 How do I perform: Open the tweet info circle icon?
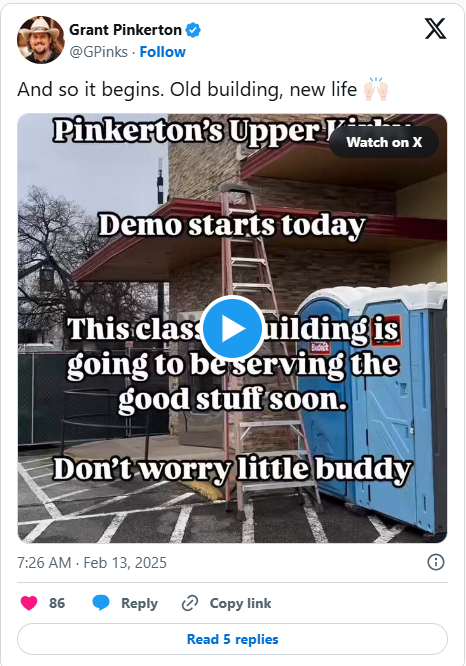click(435, 562)
